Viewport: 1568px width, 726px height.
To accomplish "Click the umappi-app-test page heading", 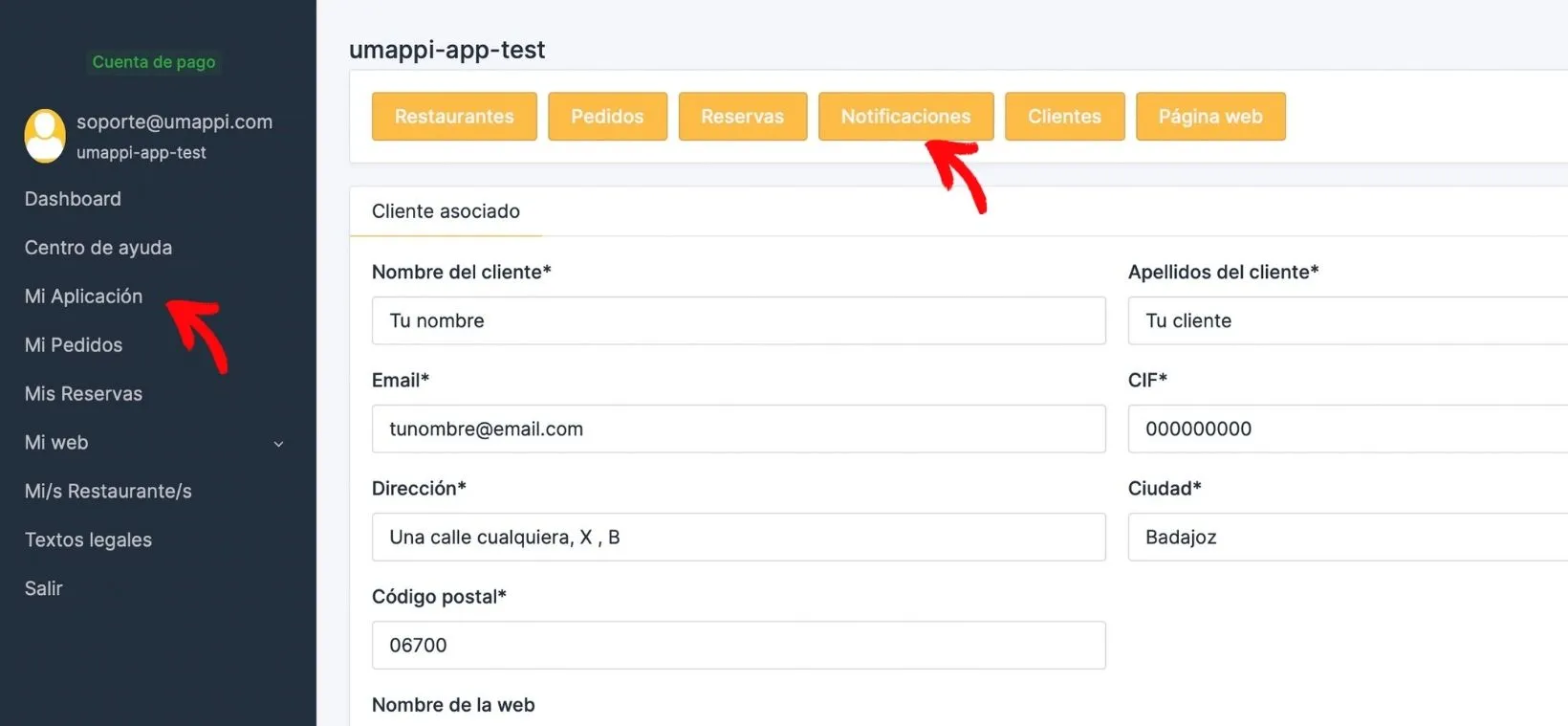I will 446,50.
